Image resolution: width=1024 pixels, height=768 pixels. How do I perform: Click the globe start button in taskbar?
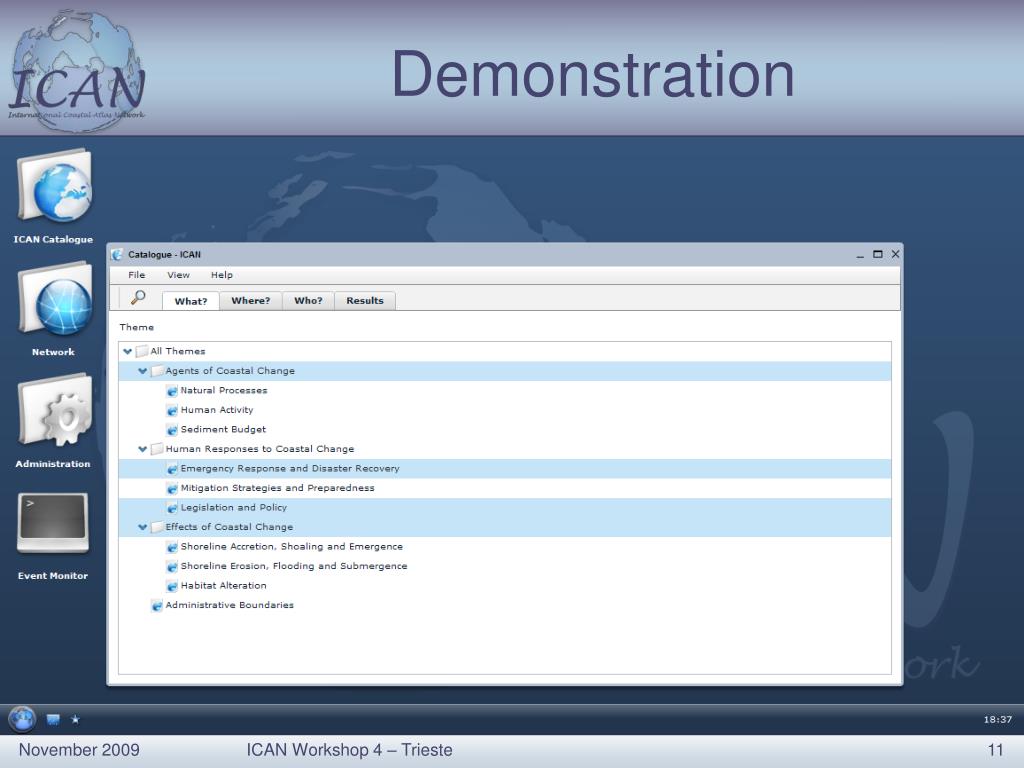tap(22, 718)
